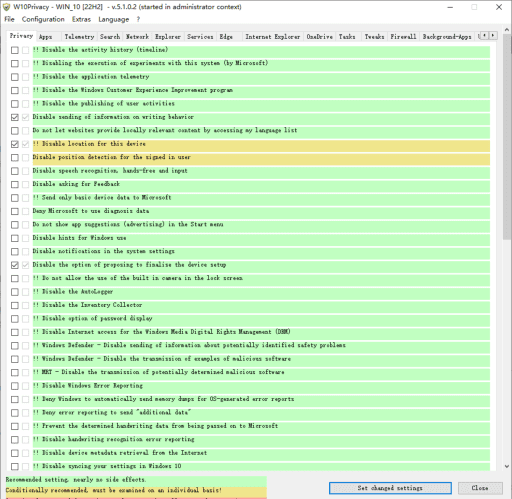Check Disable speech recognition, hands-free and input
This screenshot has width=512, height=499.
(14, 171)
